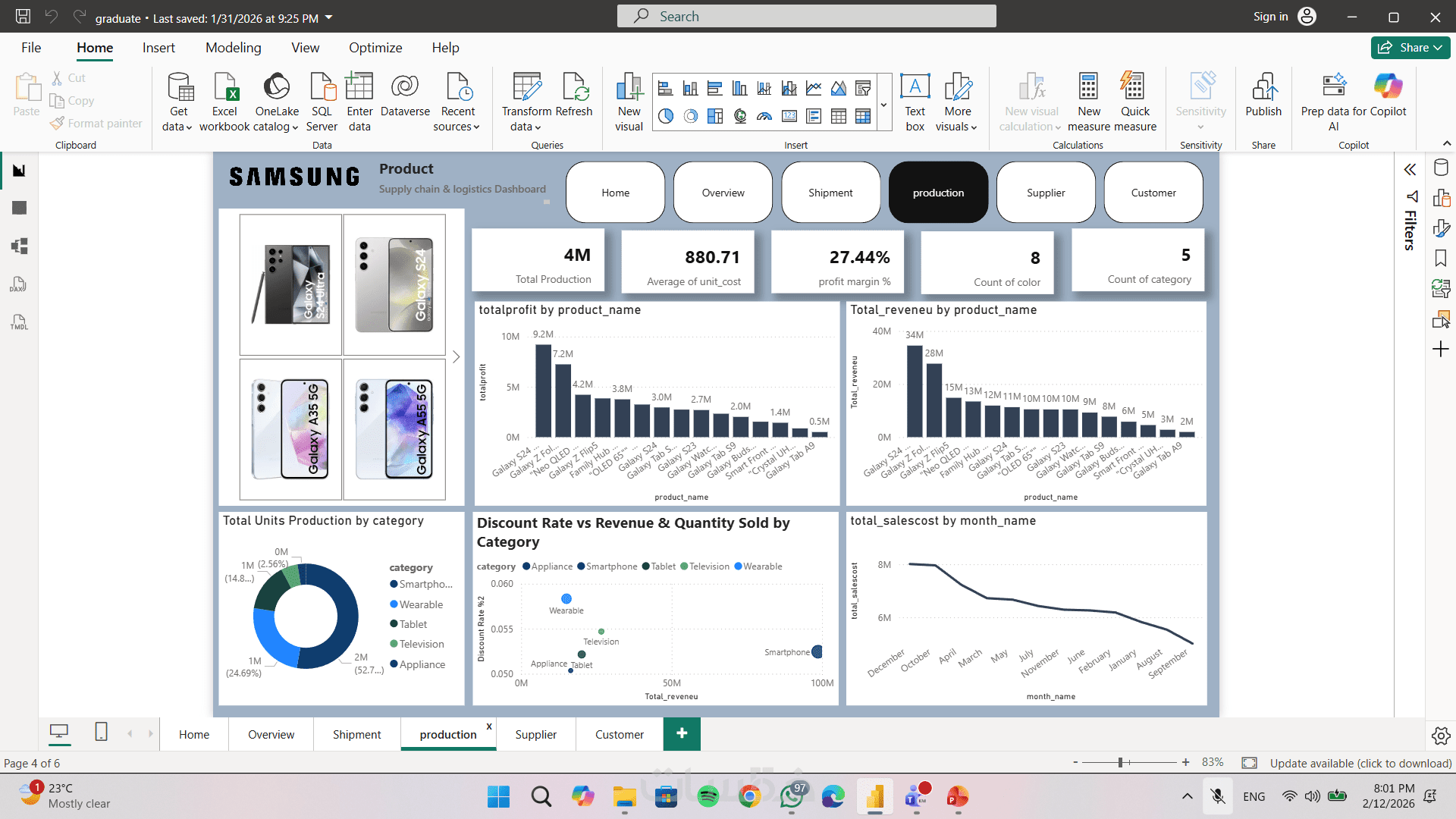Open file name saved-status dropdown arrow
Image resolution: width=1456 pixels, height=819 pixels.
(x=328, y=17)
